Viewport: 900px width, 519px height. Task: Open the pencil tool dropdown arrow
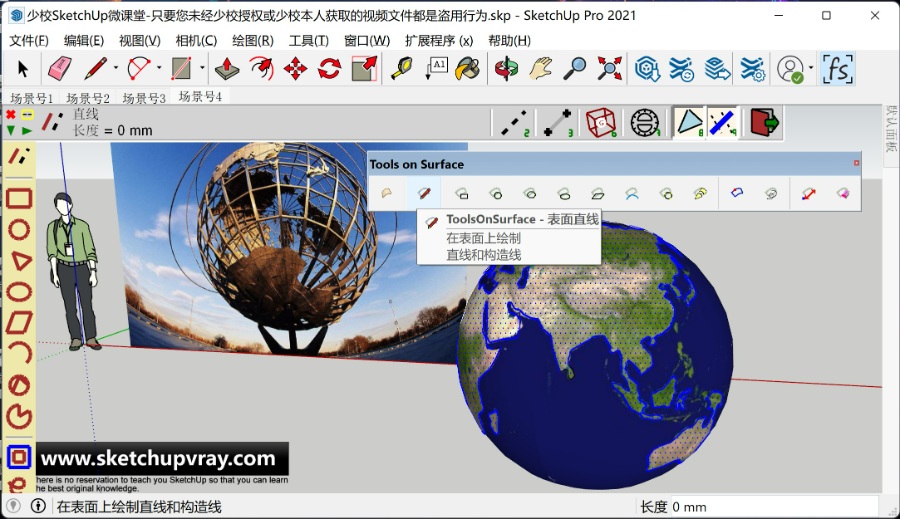[x=115, y=68]
